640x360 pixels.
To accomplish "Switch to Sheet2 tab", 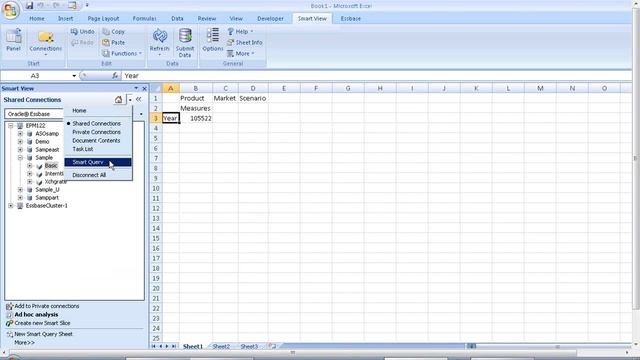I will [x=221, y=347].
